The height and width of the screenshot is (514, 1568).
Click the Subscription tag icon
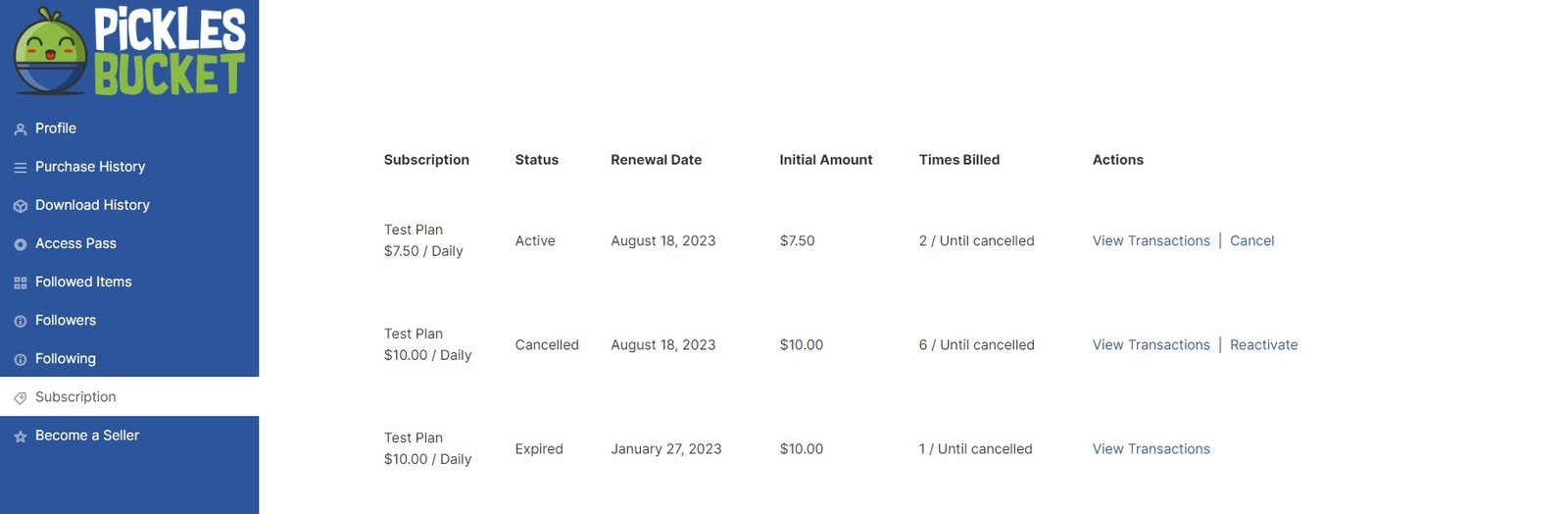click(x=21, y=397)
